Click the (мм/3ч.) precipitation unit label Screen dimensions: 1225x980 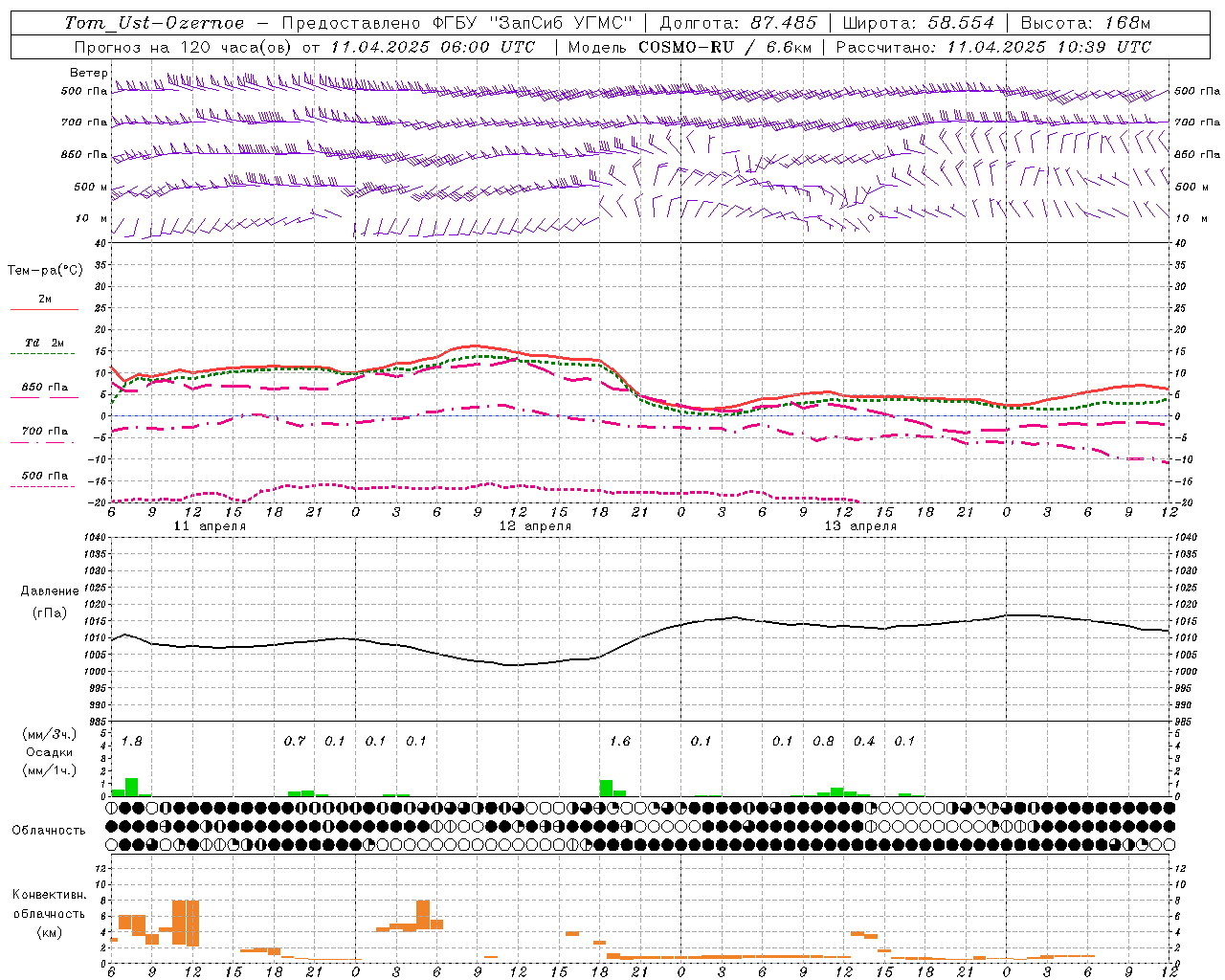(48, 734)
